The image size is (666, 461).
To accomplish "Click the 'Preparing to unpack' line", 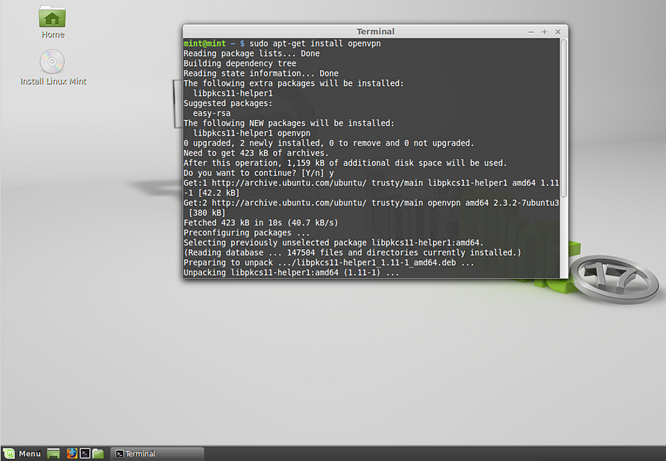I will point(329,263).
